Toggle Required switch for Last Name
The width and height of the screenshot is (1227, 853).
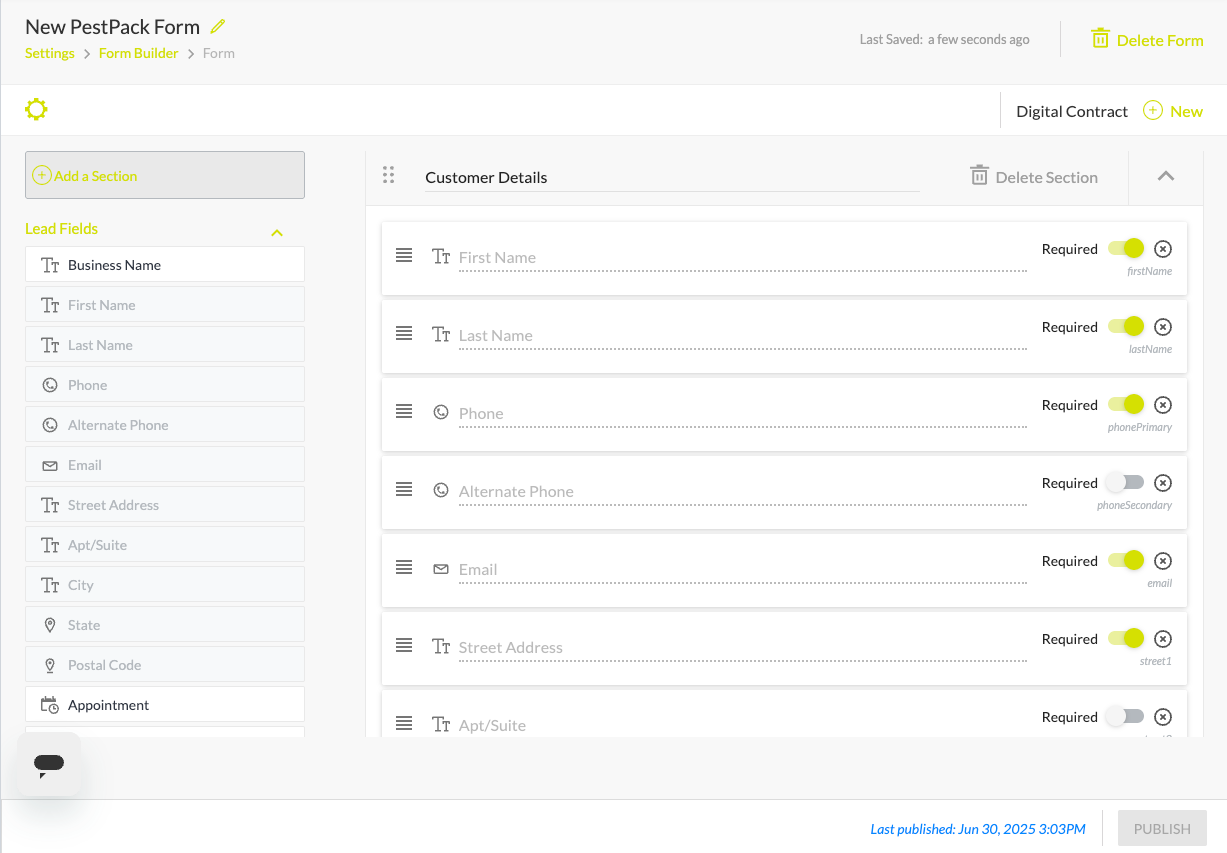1126,327
